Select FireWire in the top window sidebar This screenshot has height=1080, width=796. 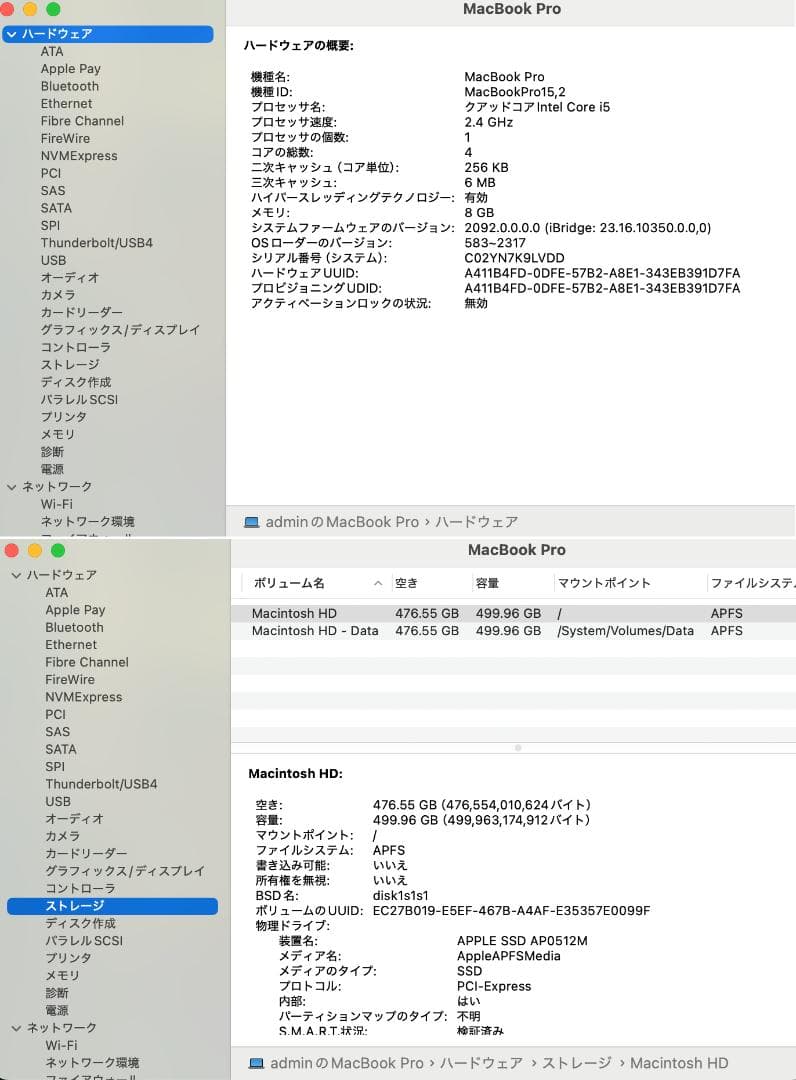65,138
